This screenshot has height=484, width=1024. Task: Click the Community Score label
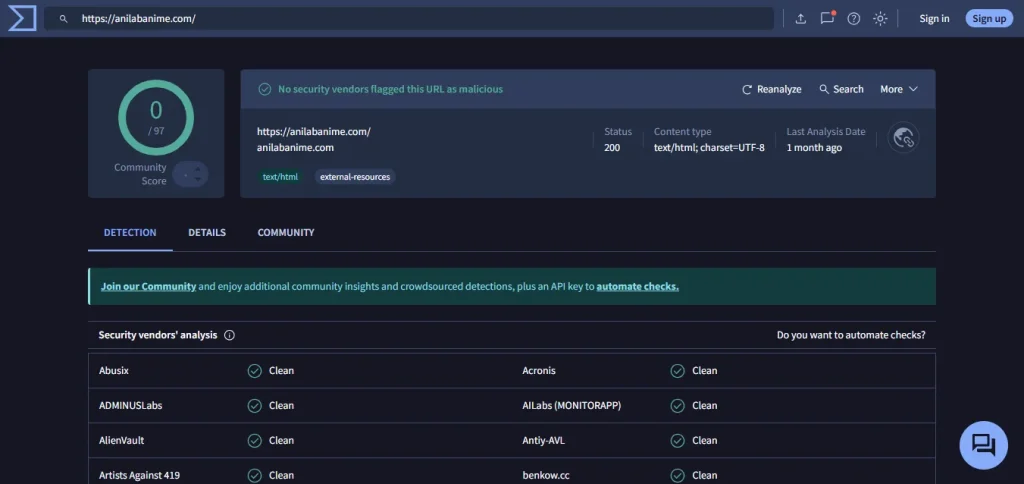[140, 174]
